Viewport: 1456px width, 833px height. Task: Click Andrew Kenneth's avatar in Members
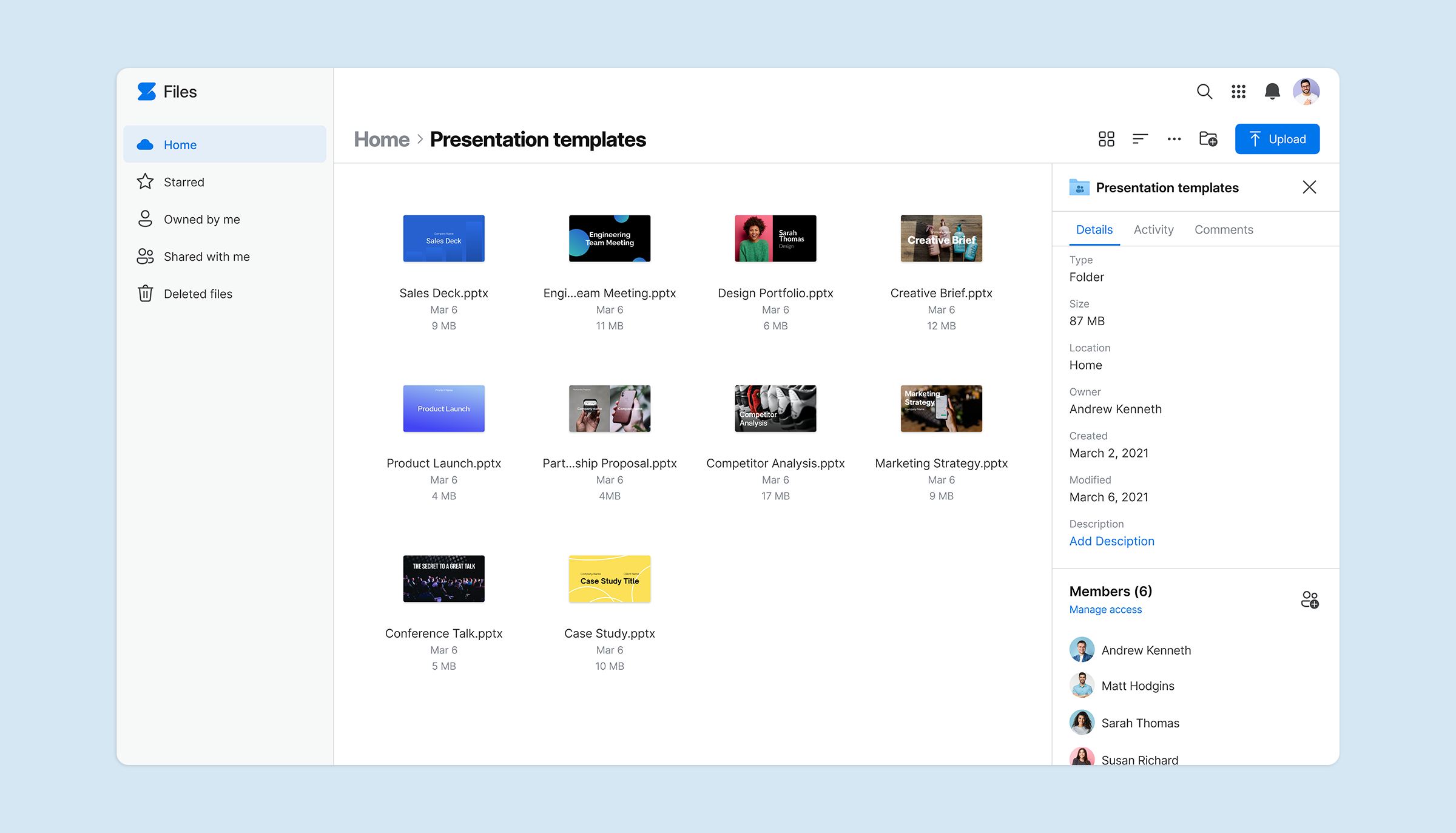click(x=1082, y=649)
